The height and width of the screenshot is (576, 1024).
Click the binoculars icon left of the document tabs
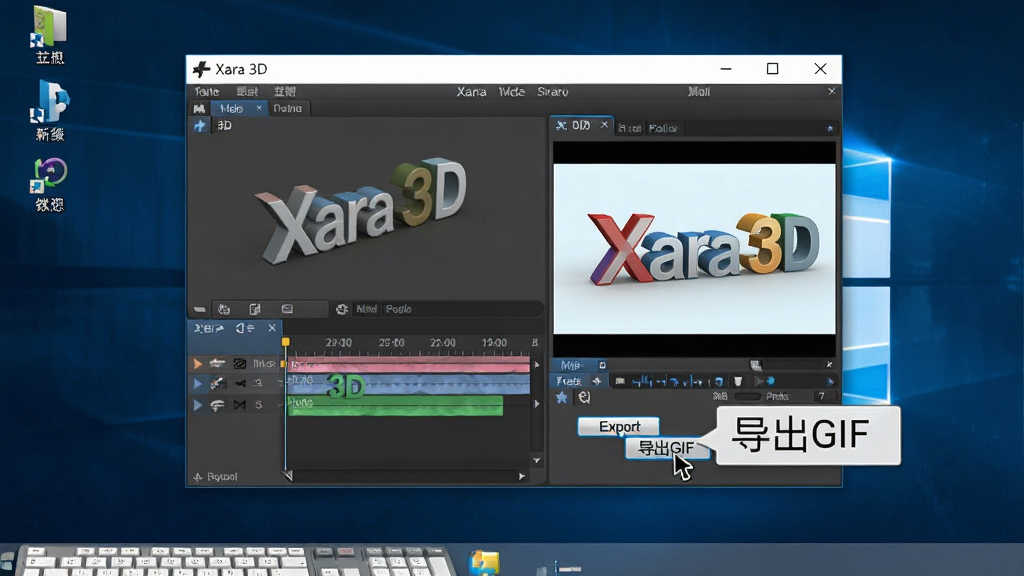coord(199,108)
